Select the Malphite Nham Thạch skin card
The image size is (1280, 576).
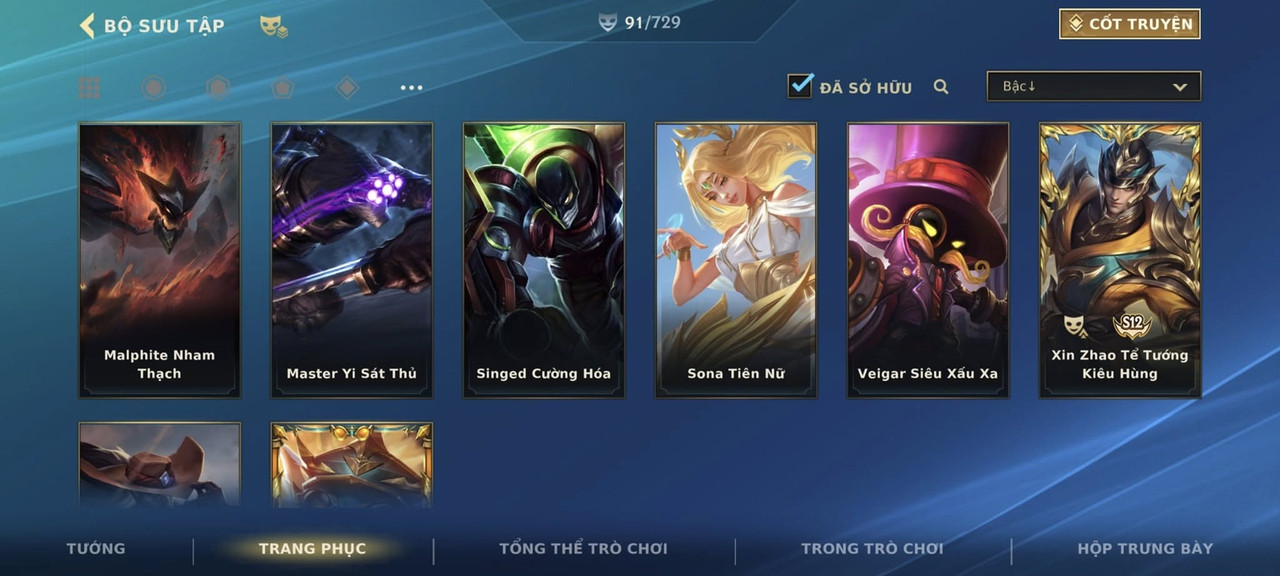[160, 260]
